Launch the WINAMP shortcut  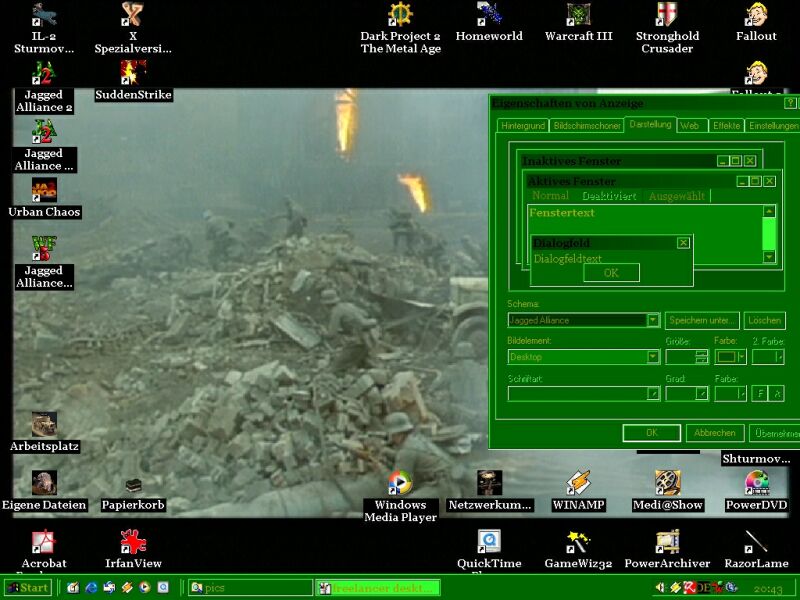coord(578,483)
